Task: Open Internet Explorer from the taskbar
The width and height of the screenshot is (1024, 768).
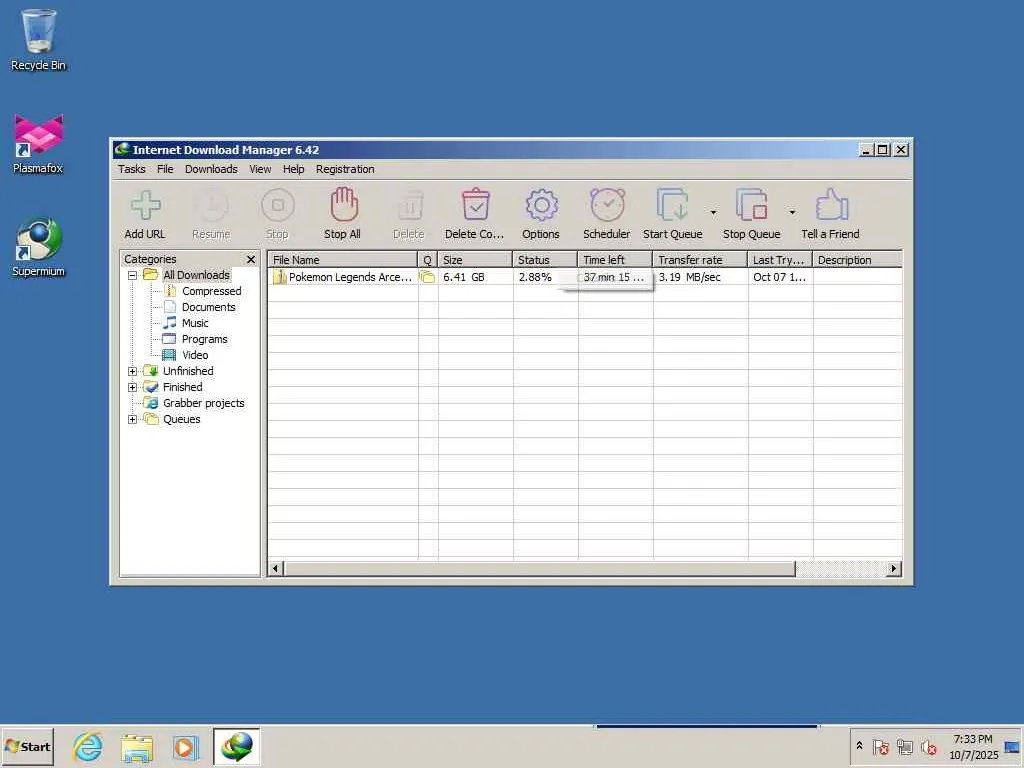Action: pos(88,746)
